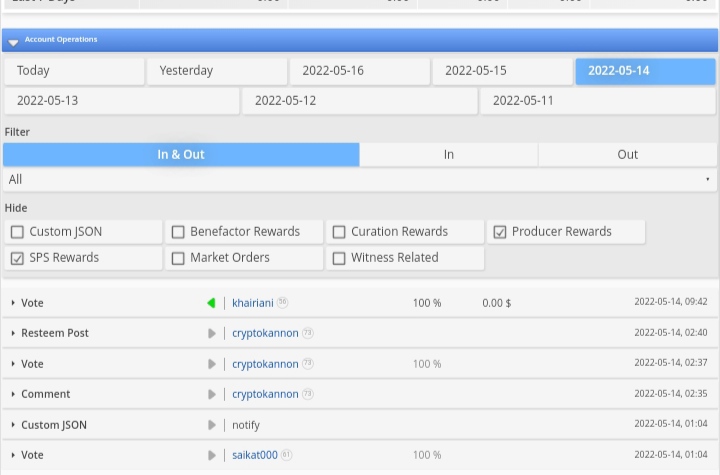Expand the khairiani Vote row details

(x=13, y=303)
